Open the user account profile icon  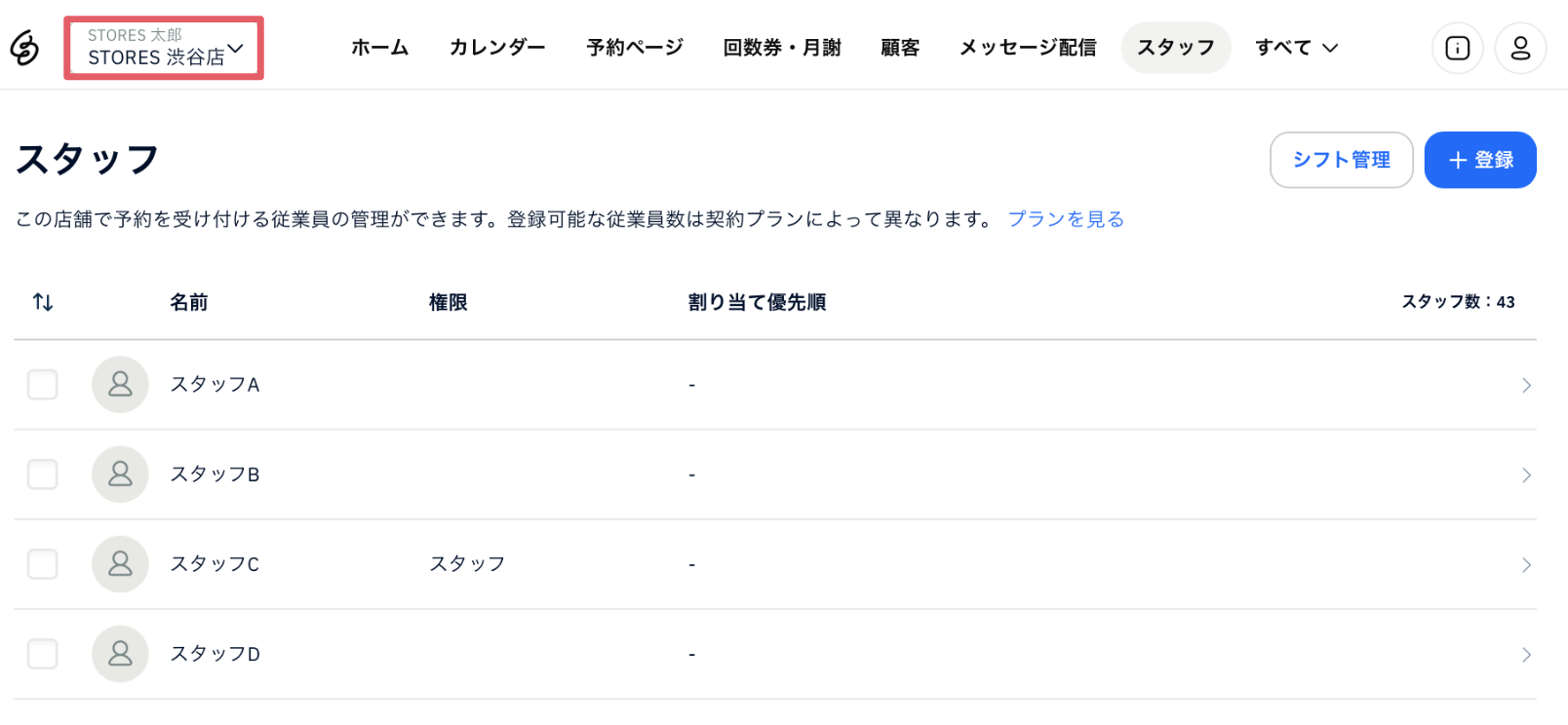coord(1519,48)
